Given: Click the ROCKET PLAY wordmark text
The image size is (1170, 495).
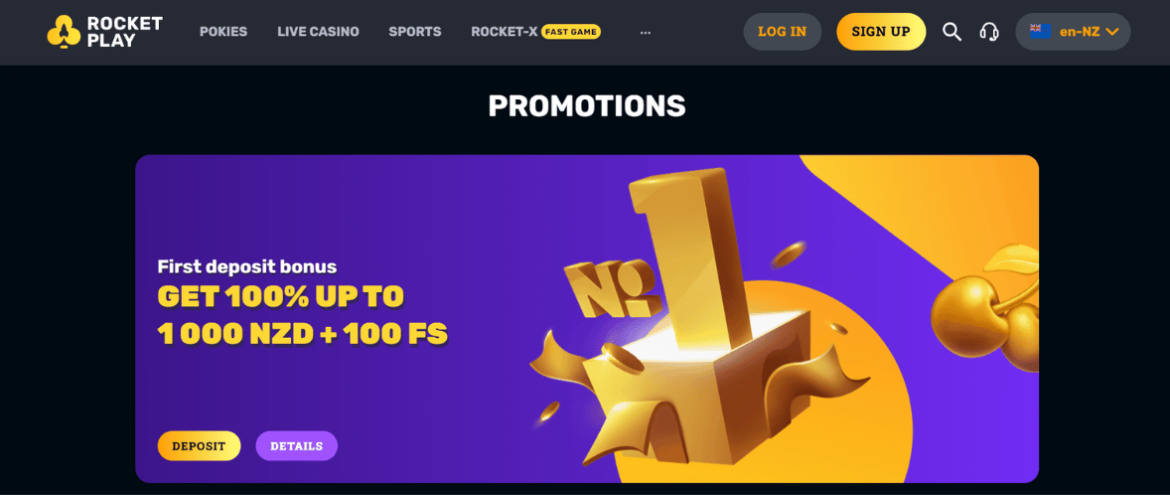Looking at the screenshot, I should coord(125,31).
